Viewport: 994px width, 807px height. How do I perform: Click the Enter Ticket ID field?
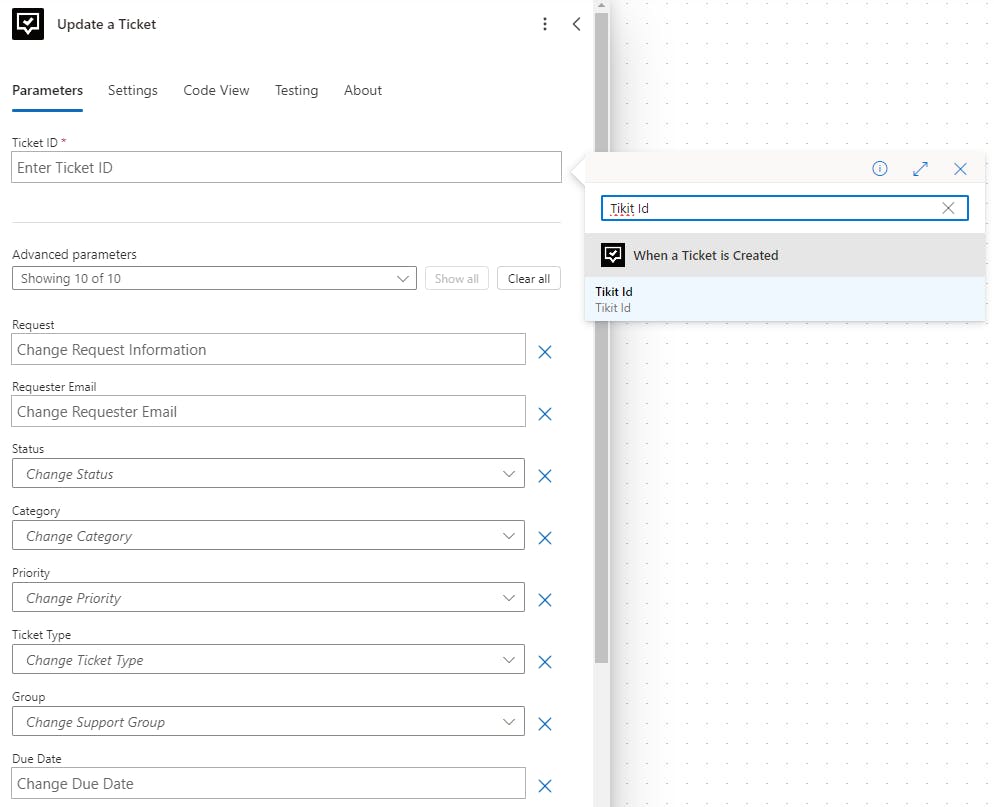286,168
